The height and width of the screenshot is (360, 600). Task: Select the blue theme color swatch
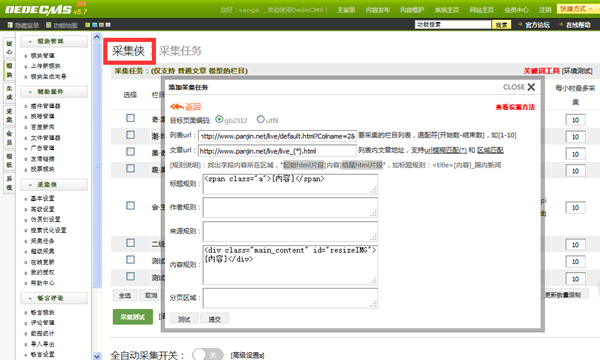pos(95,25)
